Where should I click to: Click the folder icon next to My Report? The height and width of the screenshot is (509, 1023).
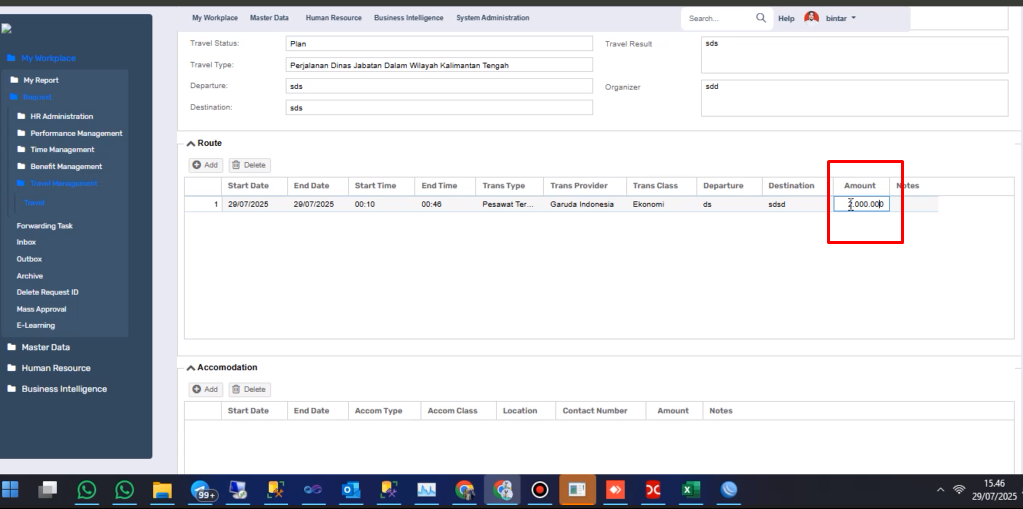click(x=14, y=80)
